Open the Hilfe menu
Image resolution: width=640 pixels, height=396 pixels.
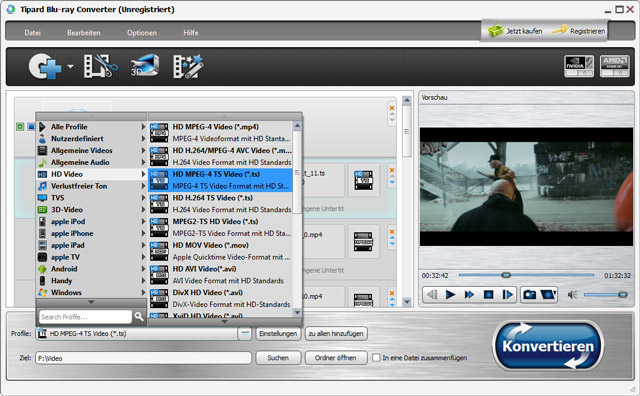click(191, 33)
